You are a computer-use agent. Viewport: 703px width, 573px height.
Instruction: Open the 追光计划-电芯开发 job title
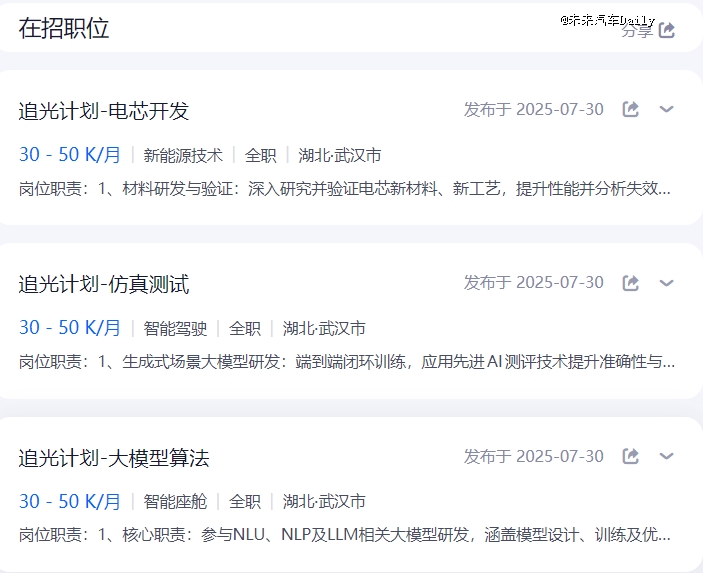click(x=104, y=111)
